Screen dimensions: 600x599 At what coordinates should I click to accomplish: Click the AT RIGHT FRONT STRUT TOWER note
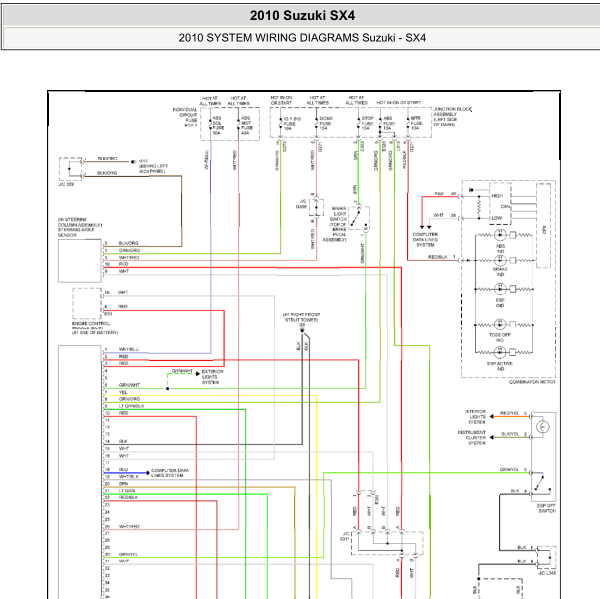point(302,317)
